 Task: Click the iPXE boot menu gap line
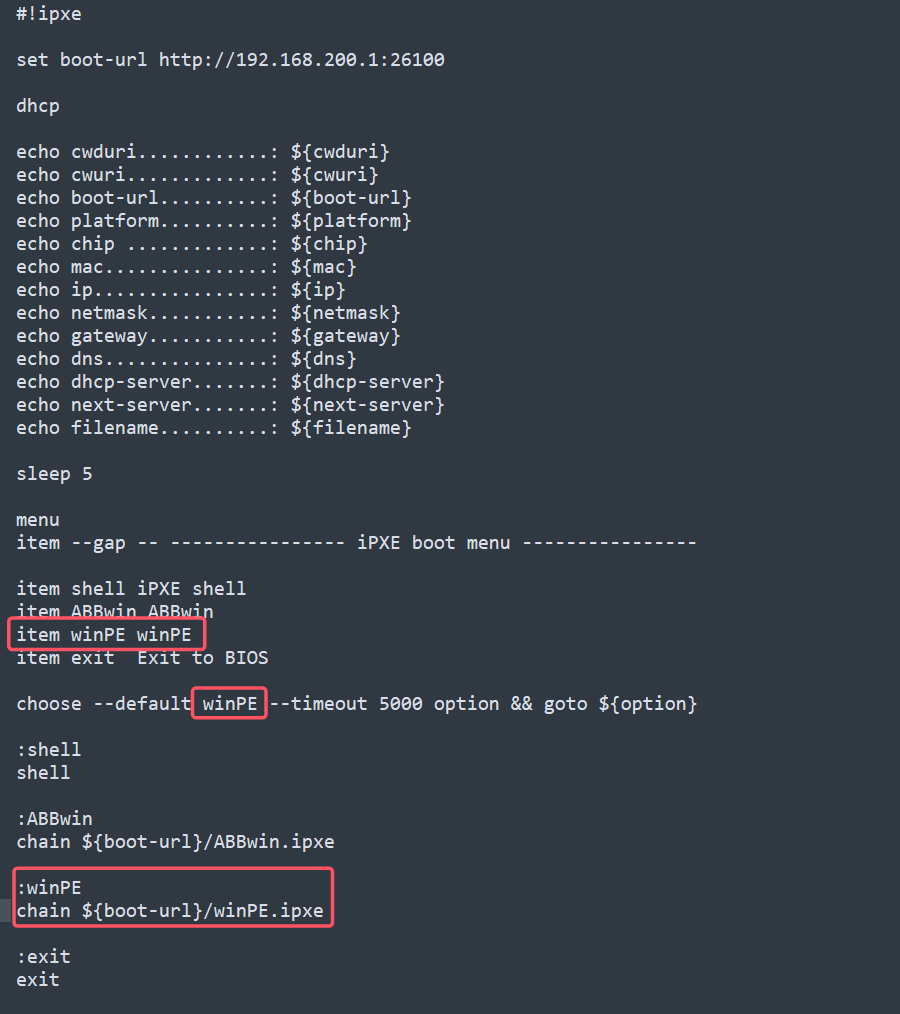tap(356, 543)
